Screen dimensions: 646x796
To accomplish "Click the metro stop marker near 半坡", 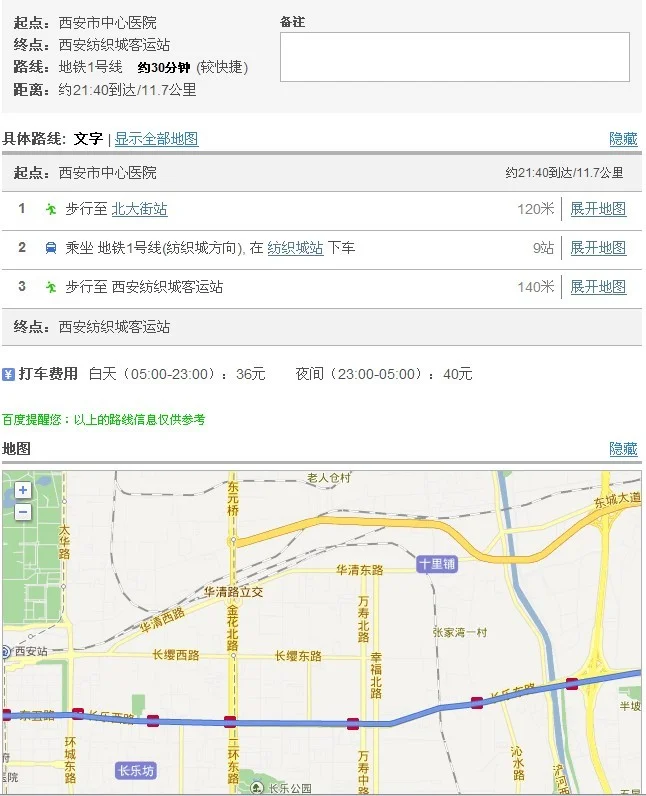I will point(572,683).
